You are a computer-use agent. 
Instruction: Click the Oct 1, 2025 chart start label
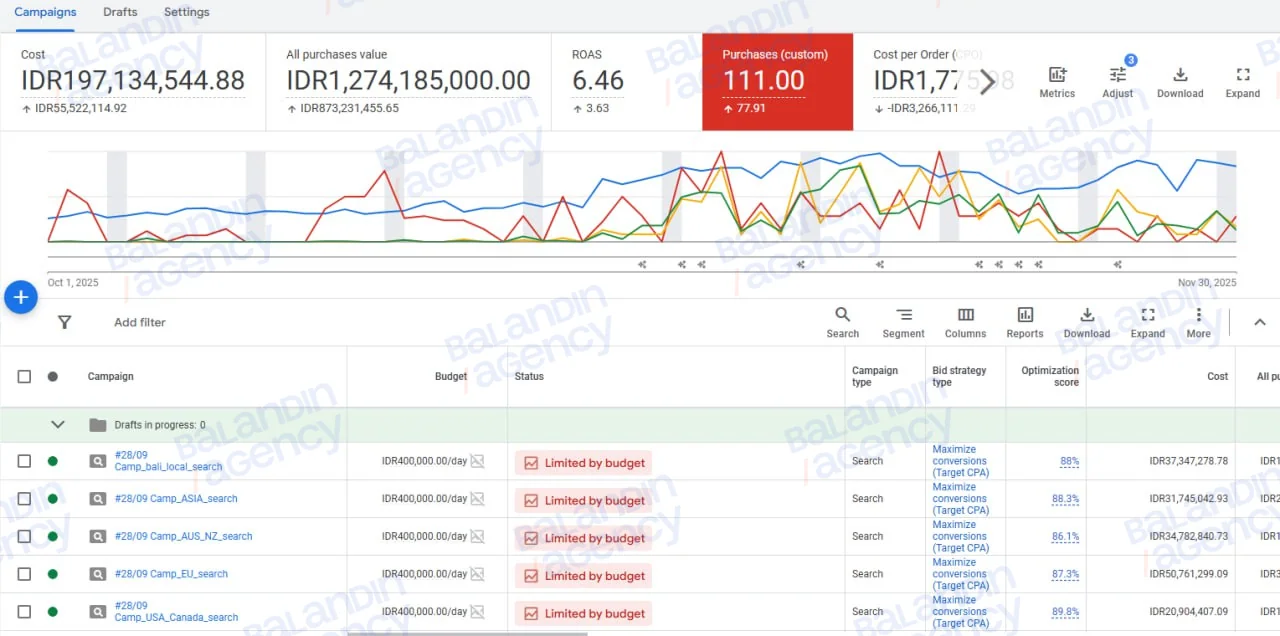click(73, 283)
